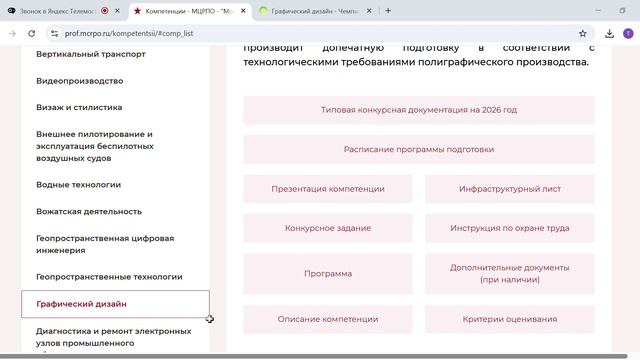Select Геопространственные технологии competency
Screen dimensions: 640x360
pos(109,277)
